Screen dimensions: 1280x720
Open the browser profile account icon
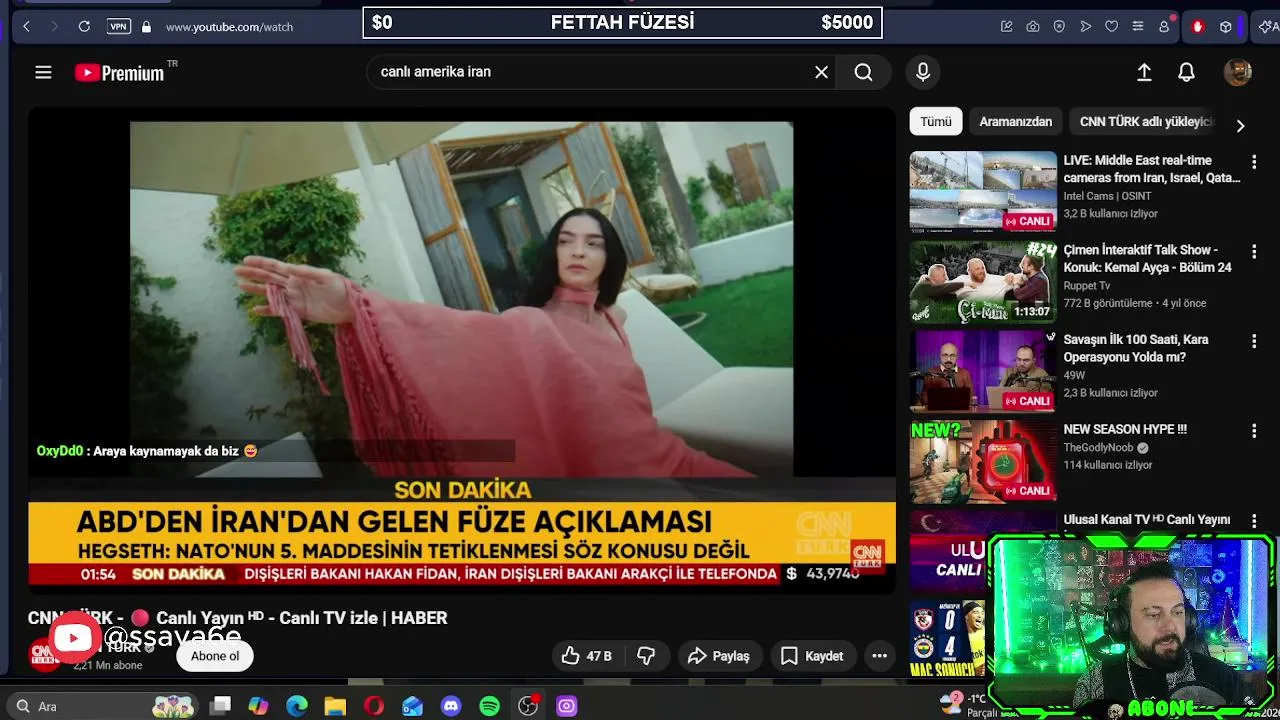[1164, 27]
